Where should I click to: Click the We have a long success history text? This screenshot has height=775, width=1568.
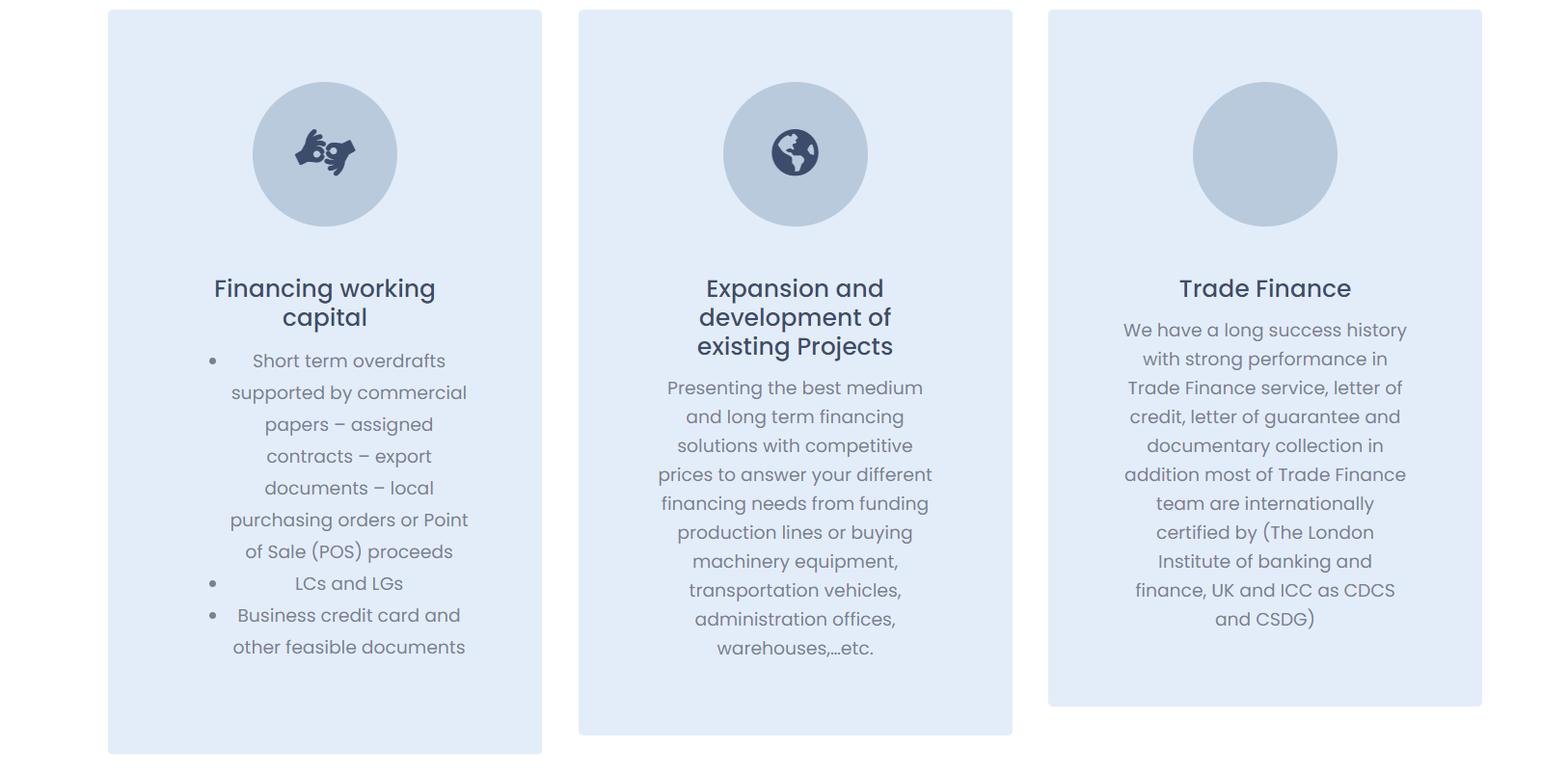(1264, 330)
